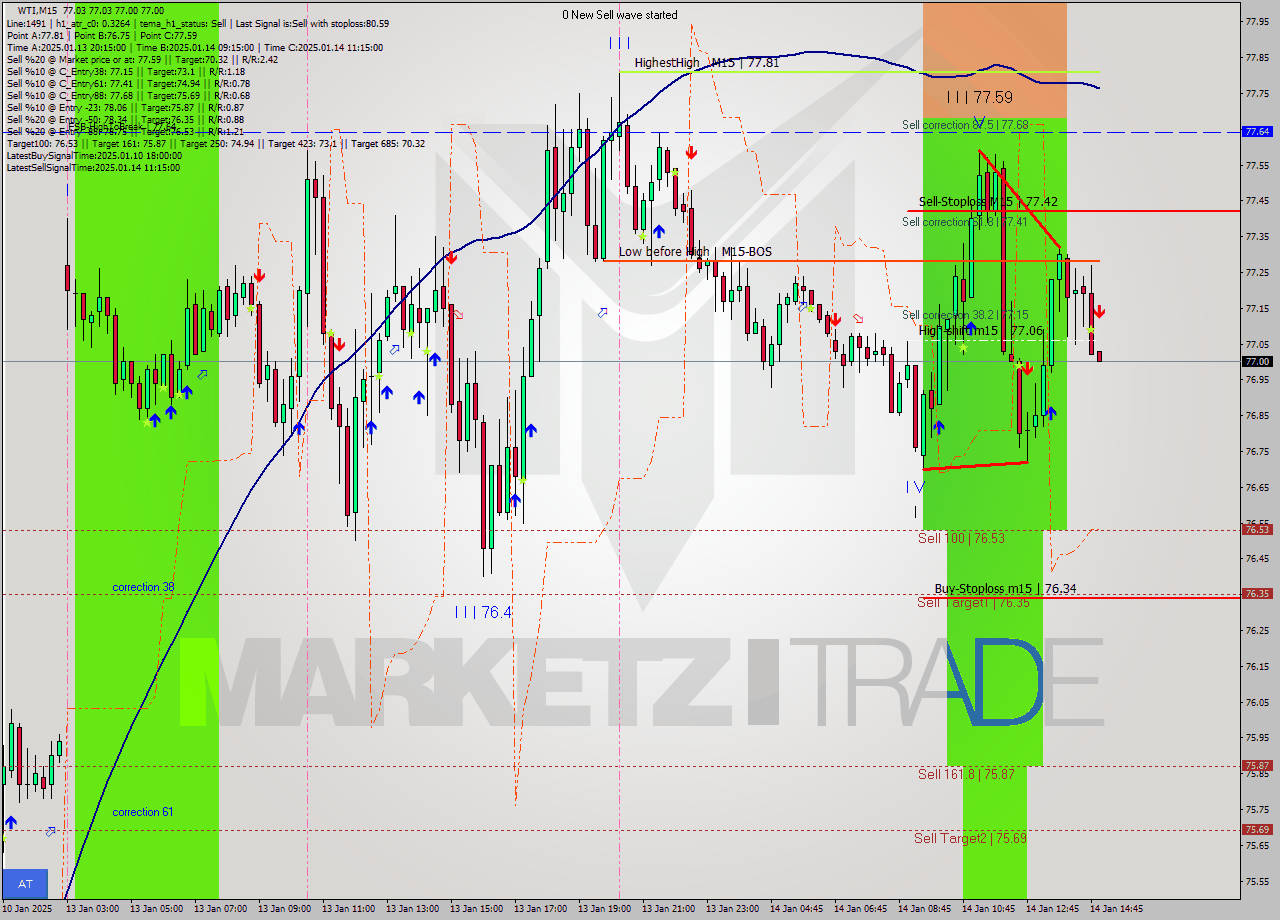The width and height of the screenshot is (1280, 920).
Task: Click the 'Sell 100 | 76.53' label
Action: (961, 538)
